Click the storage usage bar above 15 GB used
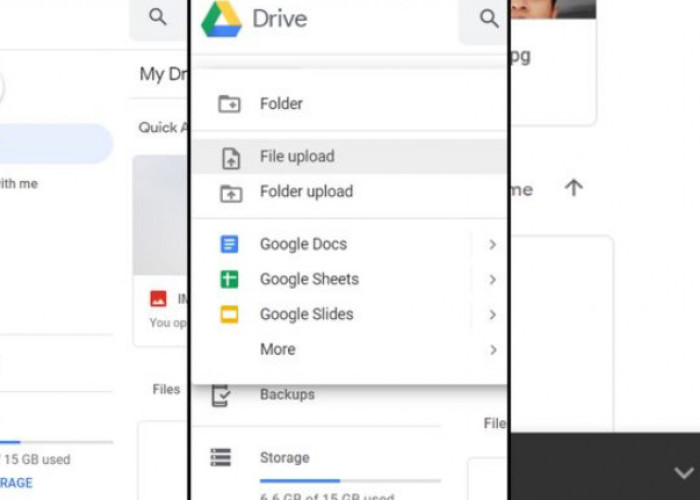This screenshot has width=700, height=500. [x=56, y=442]
